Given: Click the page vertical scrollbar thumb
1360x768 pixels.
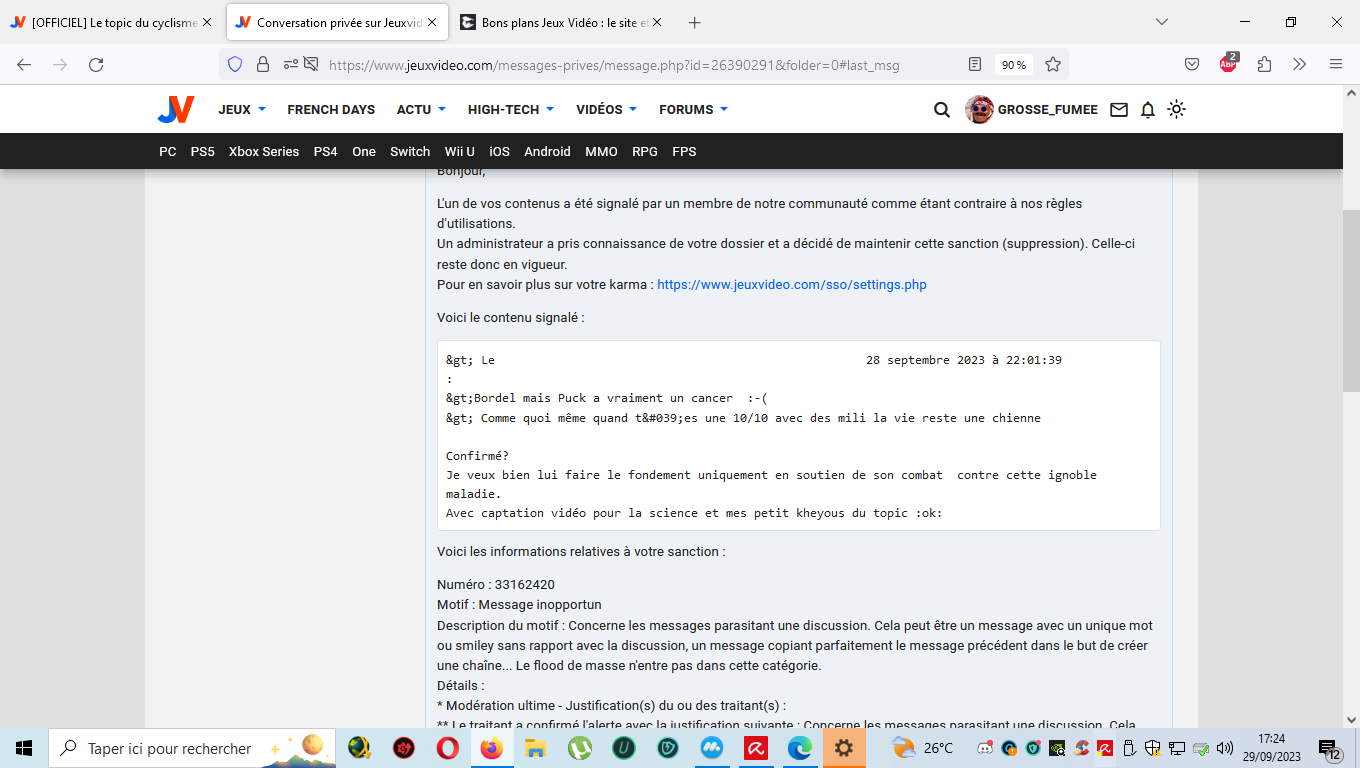Looking at the screenshot, I should pyautogui.click(x=1350, y=300).
